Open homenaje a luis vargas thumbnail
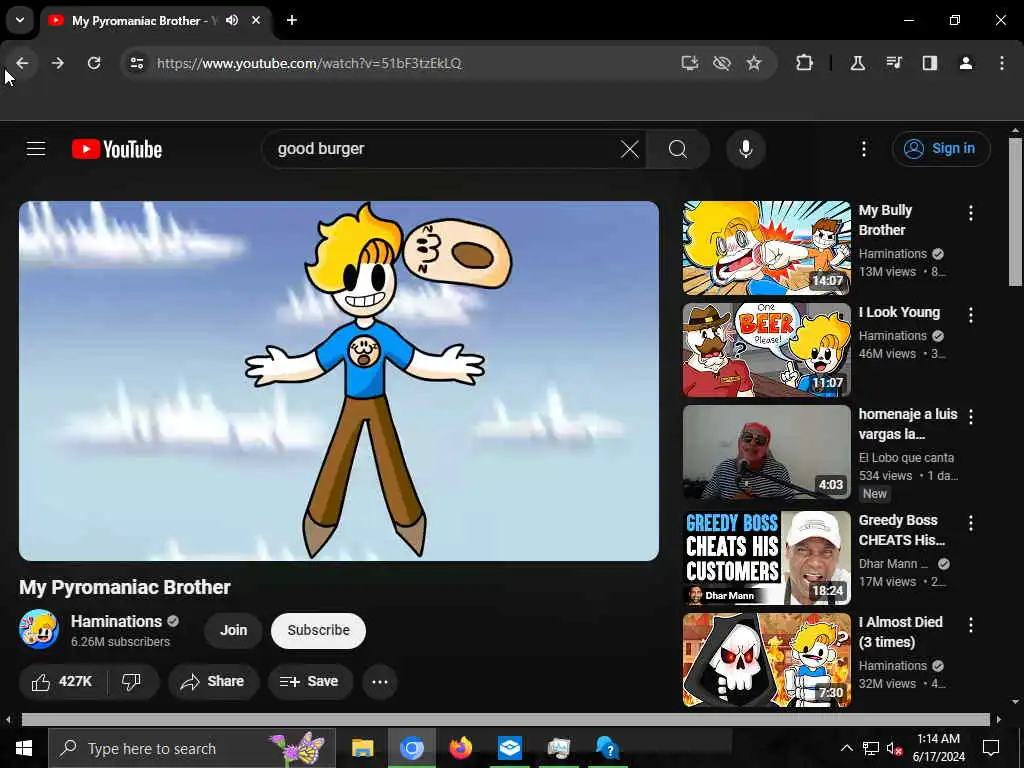 tap(767, 452)
